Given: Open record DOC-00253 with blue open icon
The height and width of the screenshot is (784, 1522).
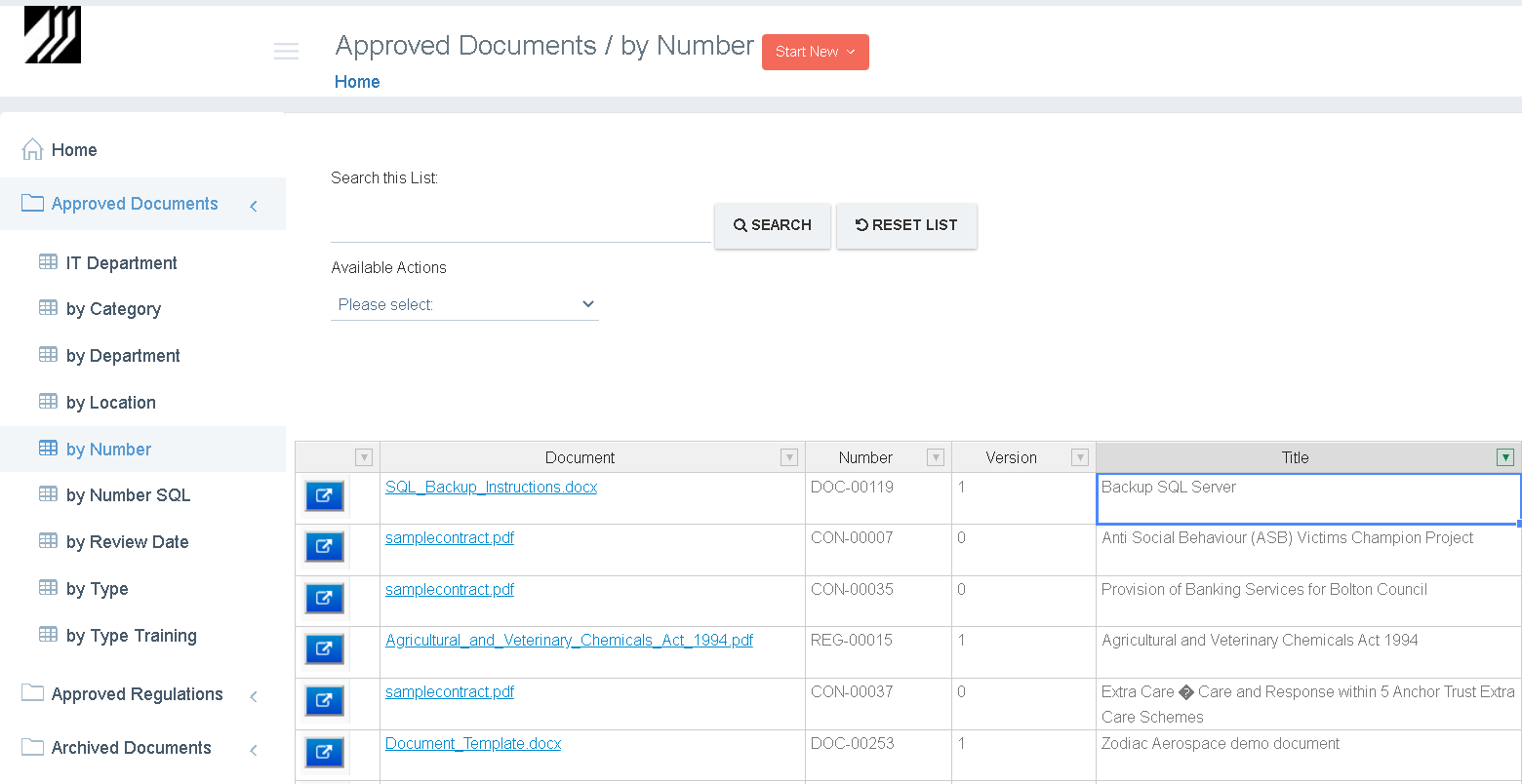Looking at the screenshot, I should click(x=324, y=753).
